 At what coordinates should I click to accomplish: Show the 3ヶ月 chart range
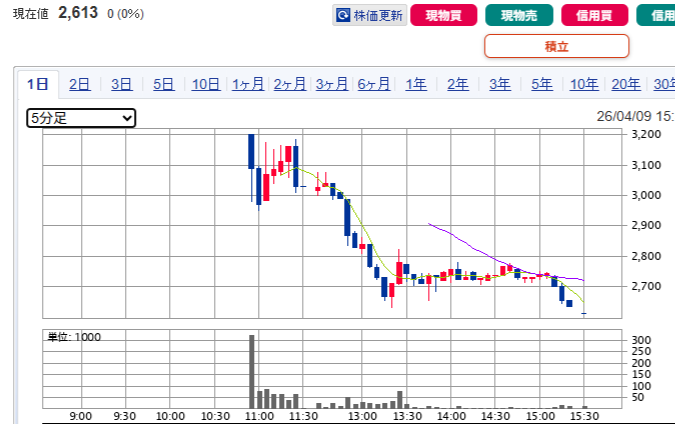332,84
